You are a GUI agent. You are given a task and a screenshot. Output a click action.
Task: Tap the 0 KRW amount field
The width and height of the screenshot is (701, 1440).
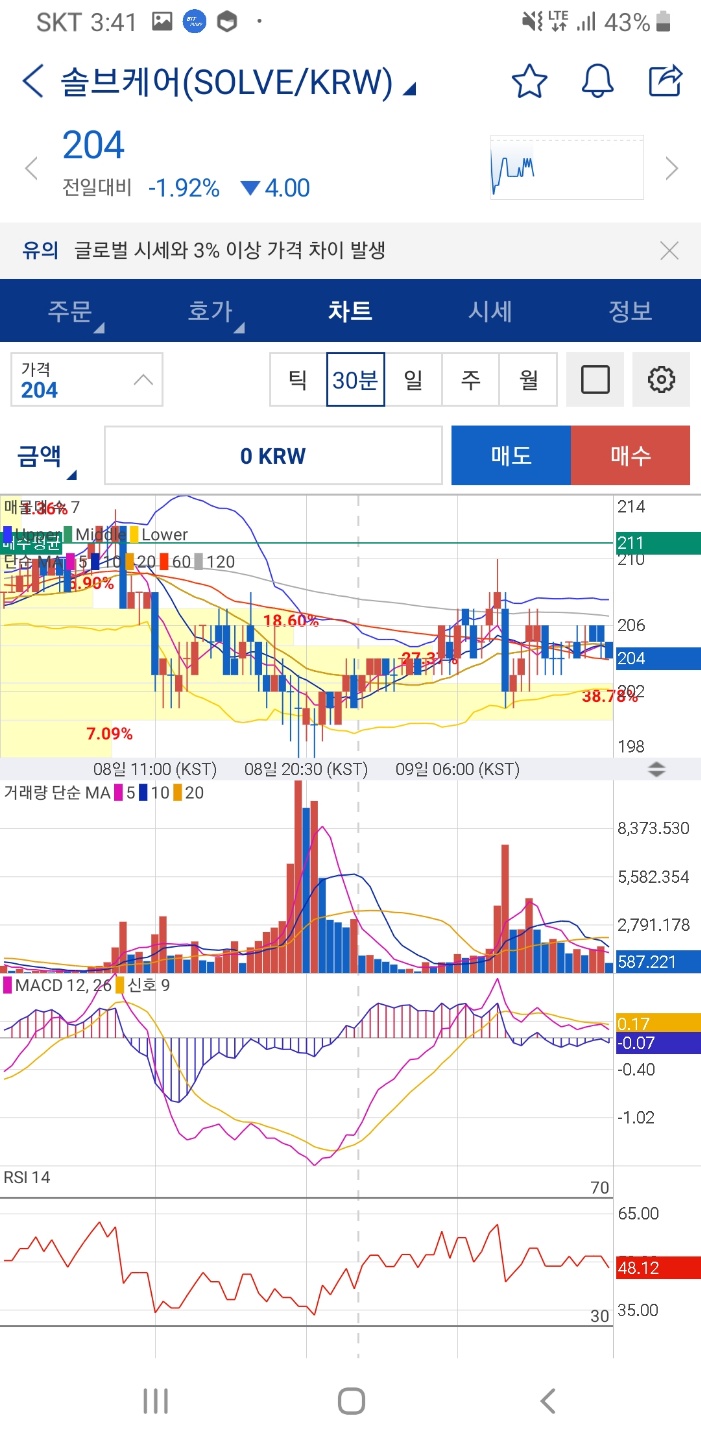click(x=273, y=456)
